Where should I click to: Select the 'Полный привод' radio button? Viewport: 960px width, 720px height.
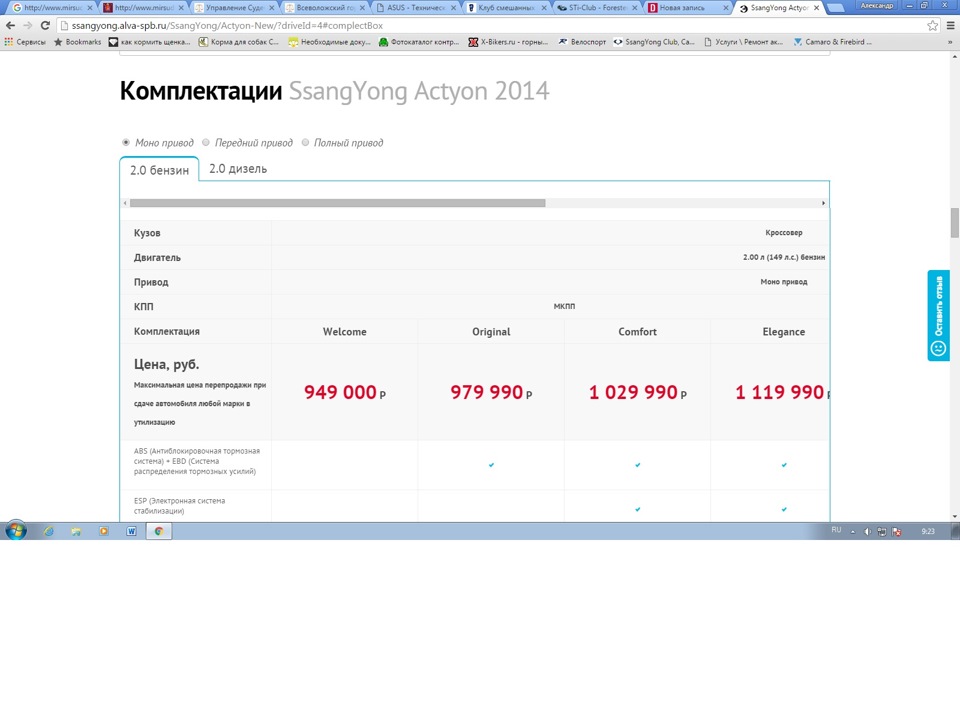305,142
